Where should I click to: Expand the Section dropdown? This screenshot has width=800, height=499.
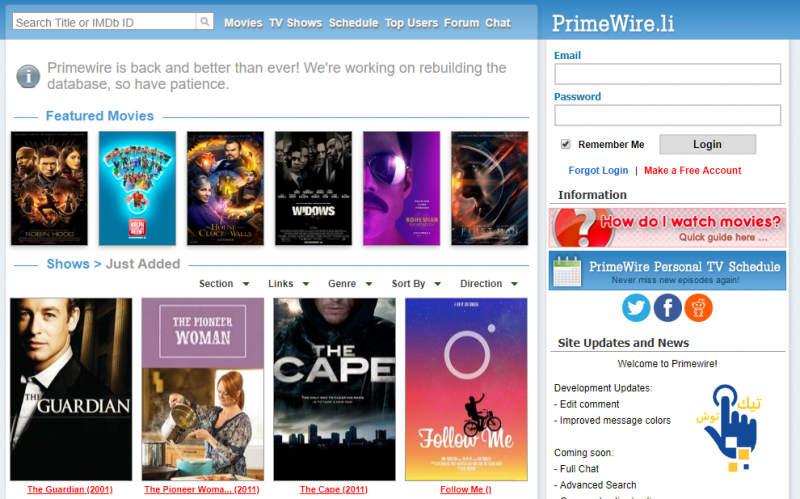(x=224, y=284)
